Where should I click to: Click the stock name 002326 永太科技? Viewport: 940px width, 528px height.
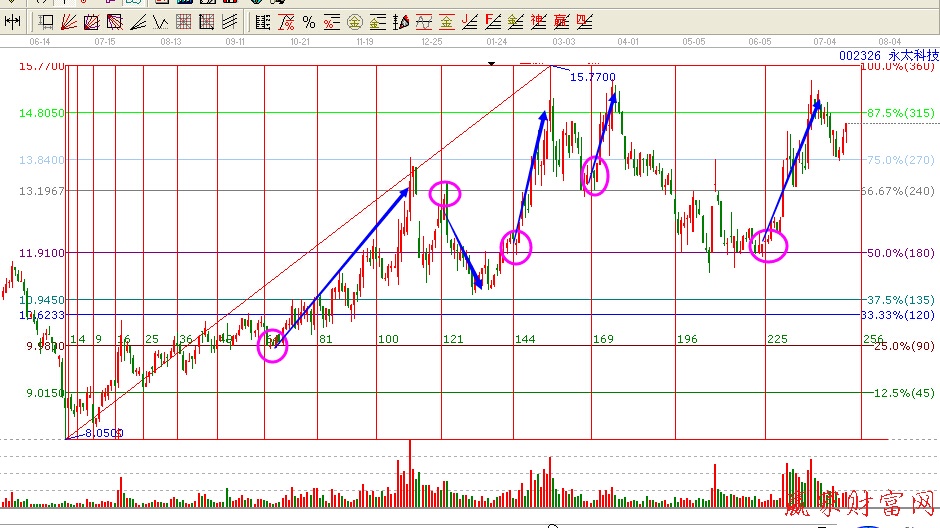[x=889, y=57]
